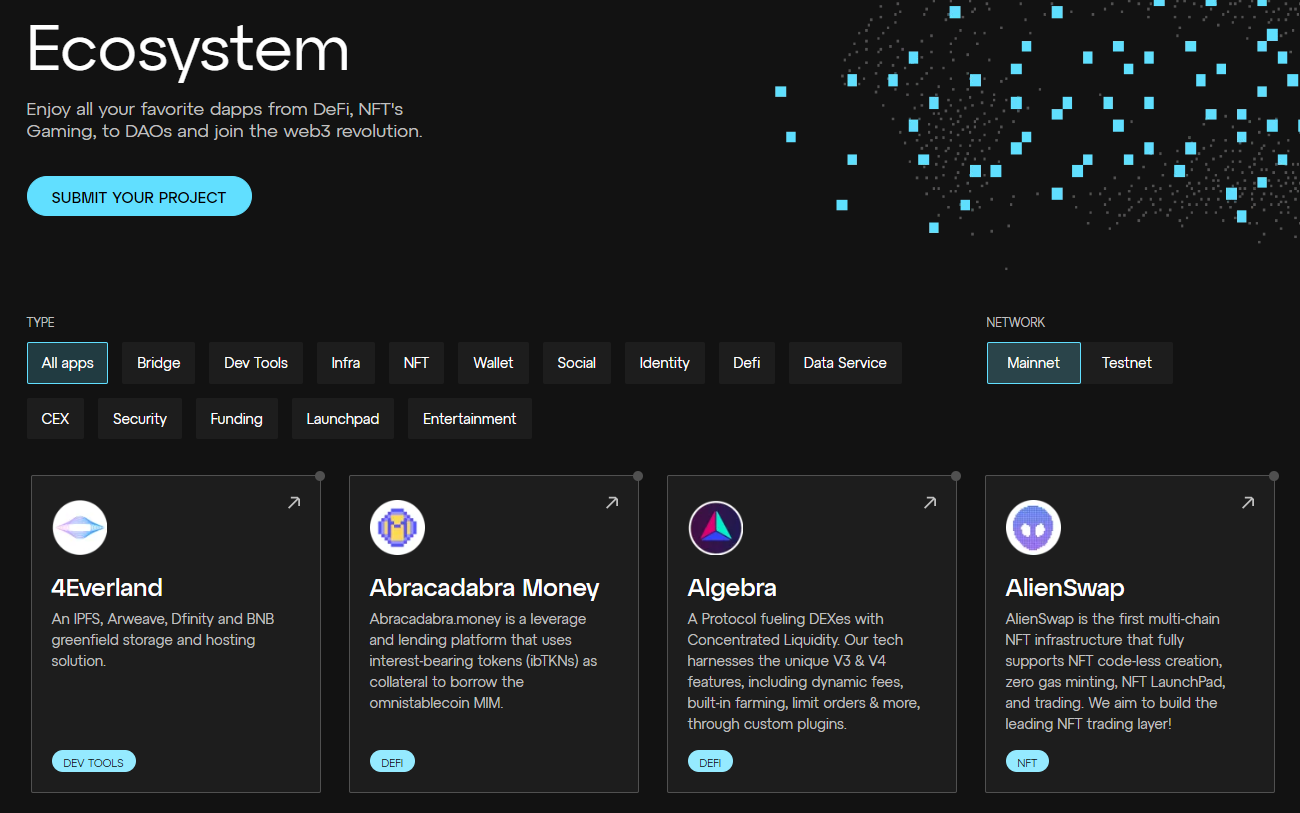Viewport: 1300px width, 813px height.
Task: Click the AlienSwap alien logo icon
Action: (x=1033, y=527)
